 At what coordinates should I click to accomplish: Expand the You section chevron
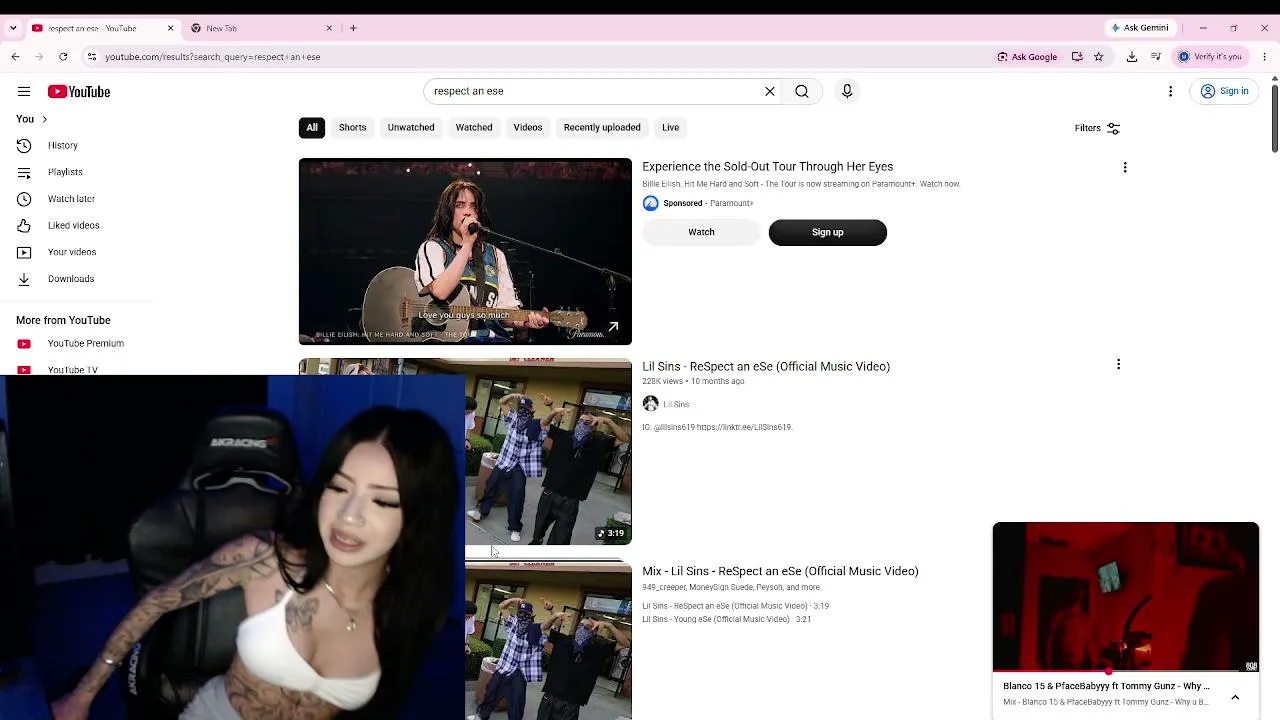click(x=44, y=119)
